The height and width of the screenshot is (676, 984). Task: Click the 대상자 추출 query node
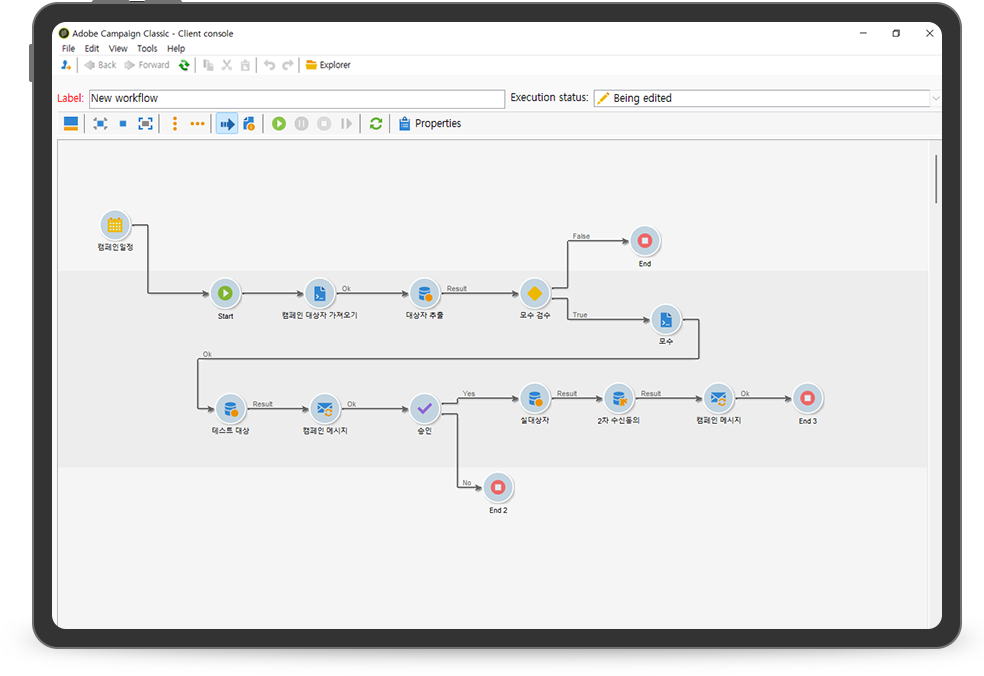(424, 293)
